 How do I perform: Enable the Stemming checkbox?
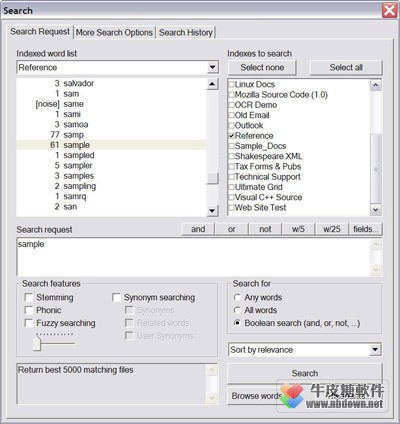click(29, 297)
